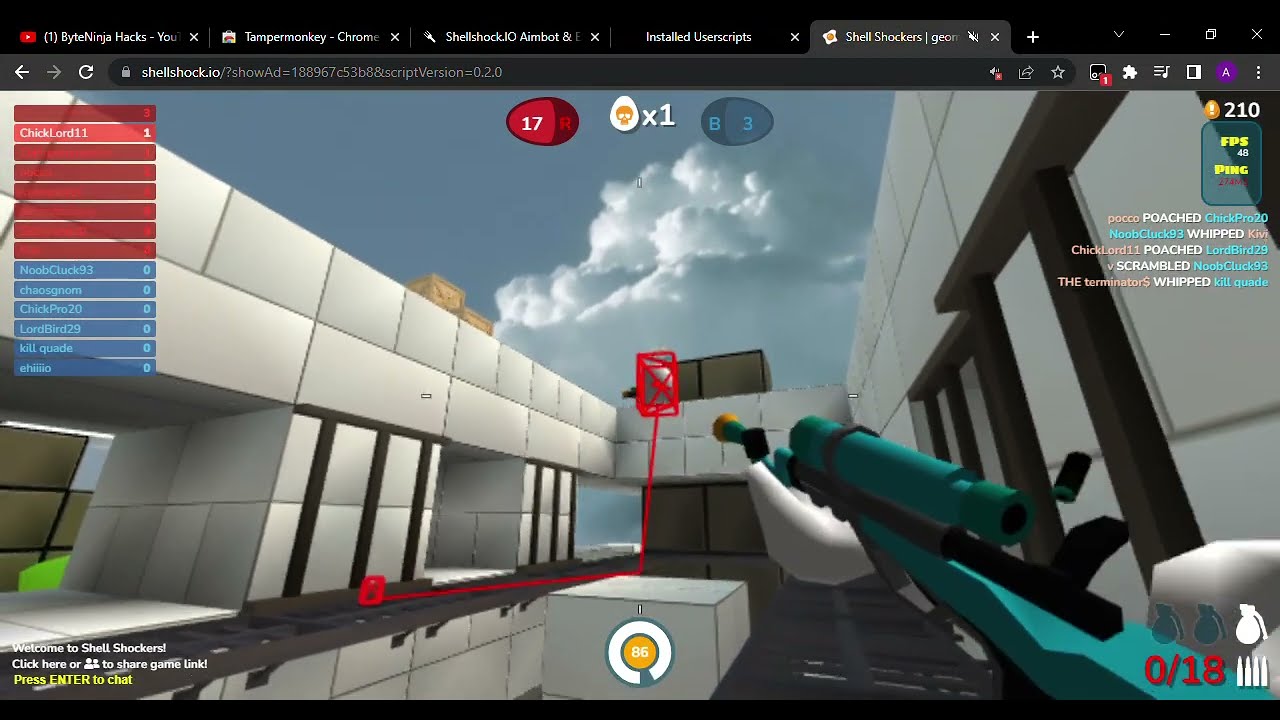Image resolution: width=1280 pixels, height=720 pixels.
Task: Close the Installed Userscripts tab
Action: tap(794, 37)
